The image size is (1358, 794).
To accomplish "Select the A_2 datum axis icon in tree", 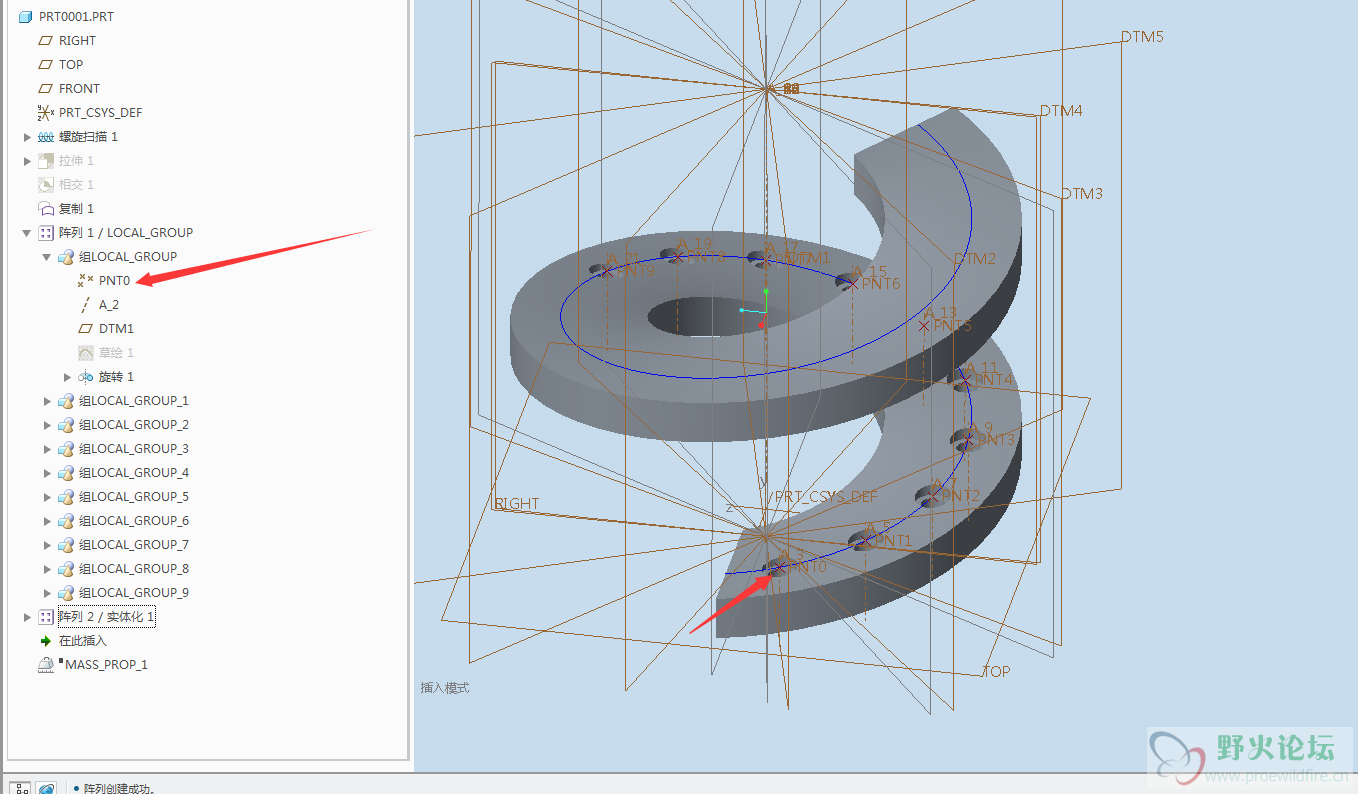I will [85, 305].
